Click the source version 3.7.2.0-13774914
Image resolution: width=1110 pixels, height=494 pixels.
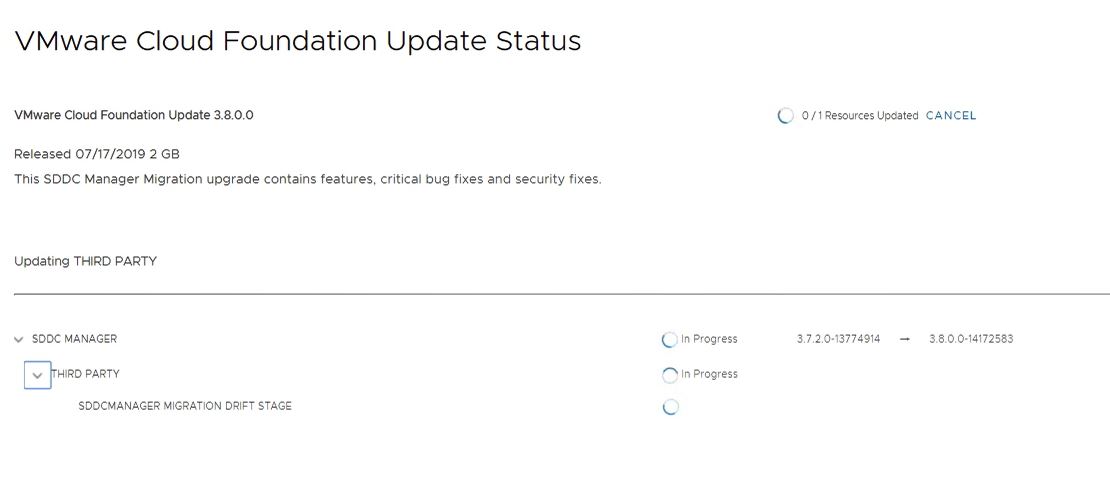coord(838,340)
